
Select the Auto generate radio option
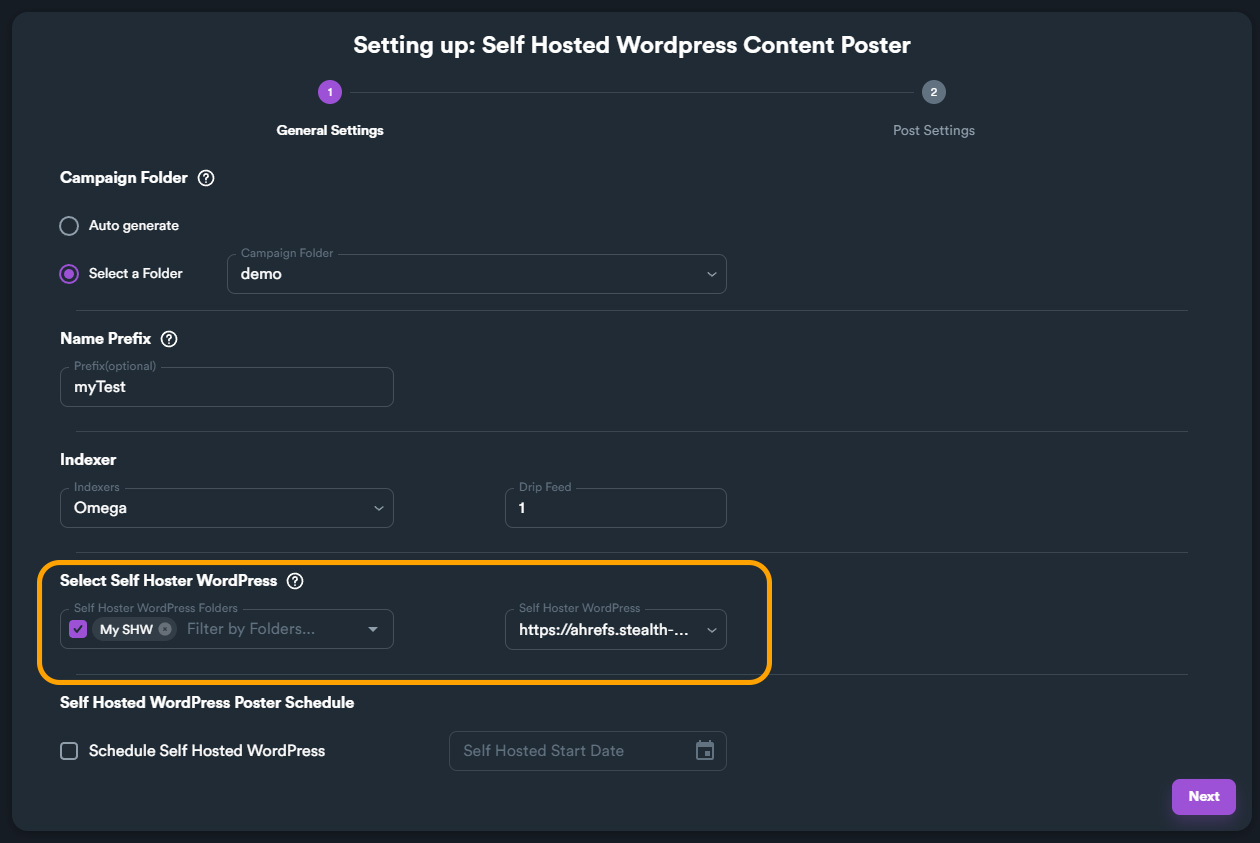tap(69, 226)
